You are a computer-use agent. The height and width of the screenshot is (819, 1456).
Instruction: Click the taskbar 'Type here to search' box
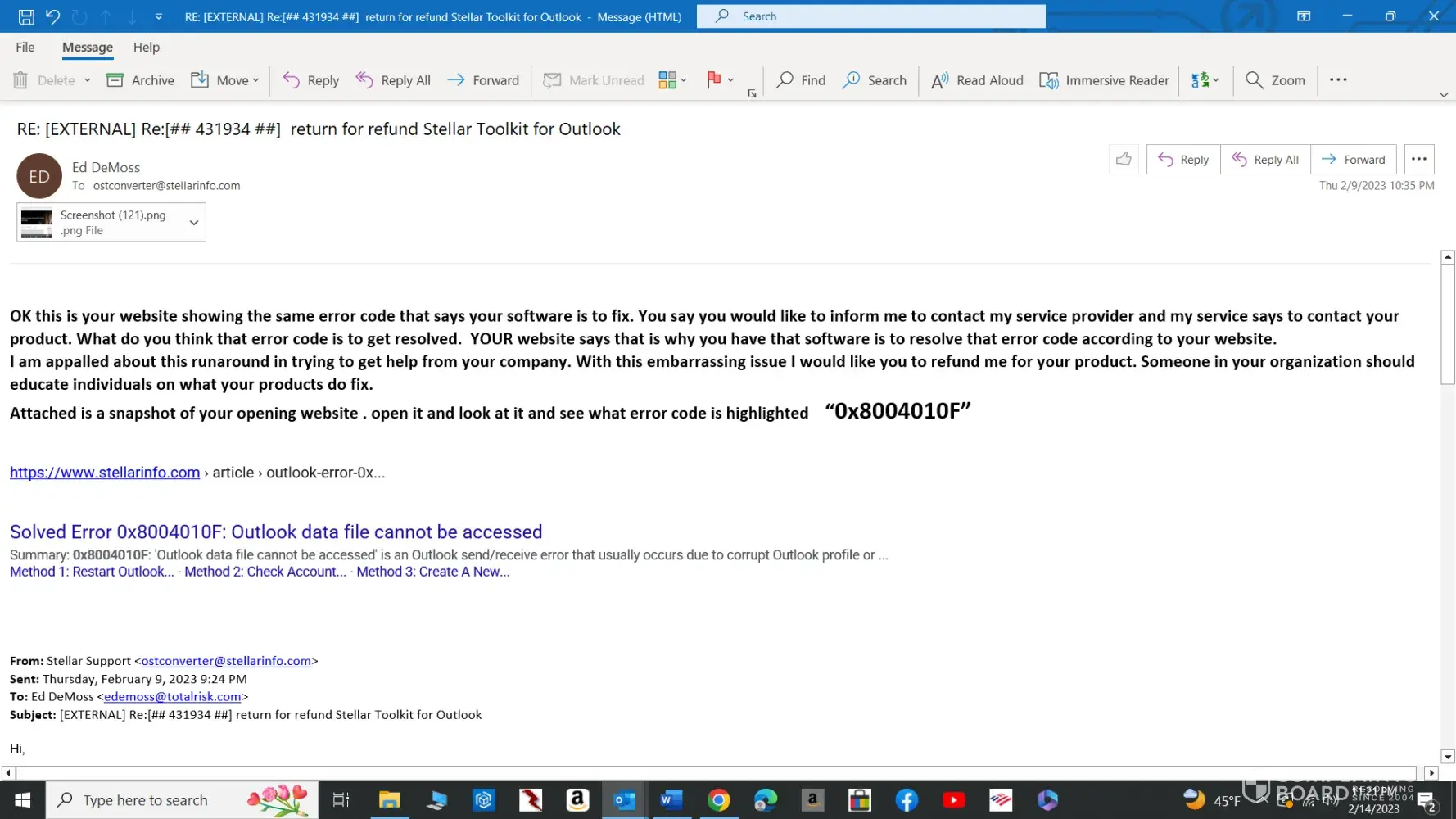pos(182,800)
